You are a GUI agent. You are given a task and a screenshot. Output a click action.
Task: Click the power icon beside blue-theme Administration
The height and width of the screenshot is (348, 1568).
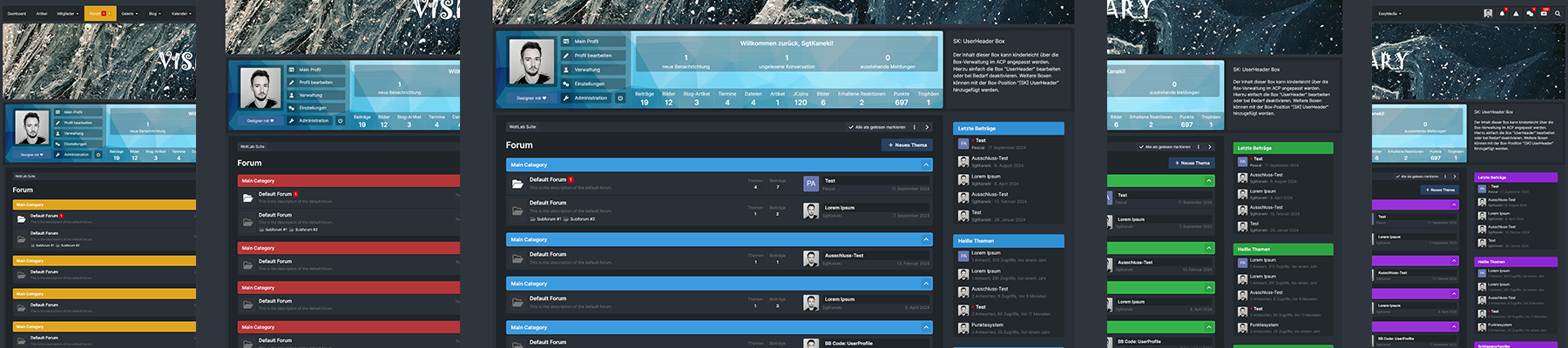620,98
